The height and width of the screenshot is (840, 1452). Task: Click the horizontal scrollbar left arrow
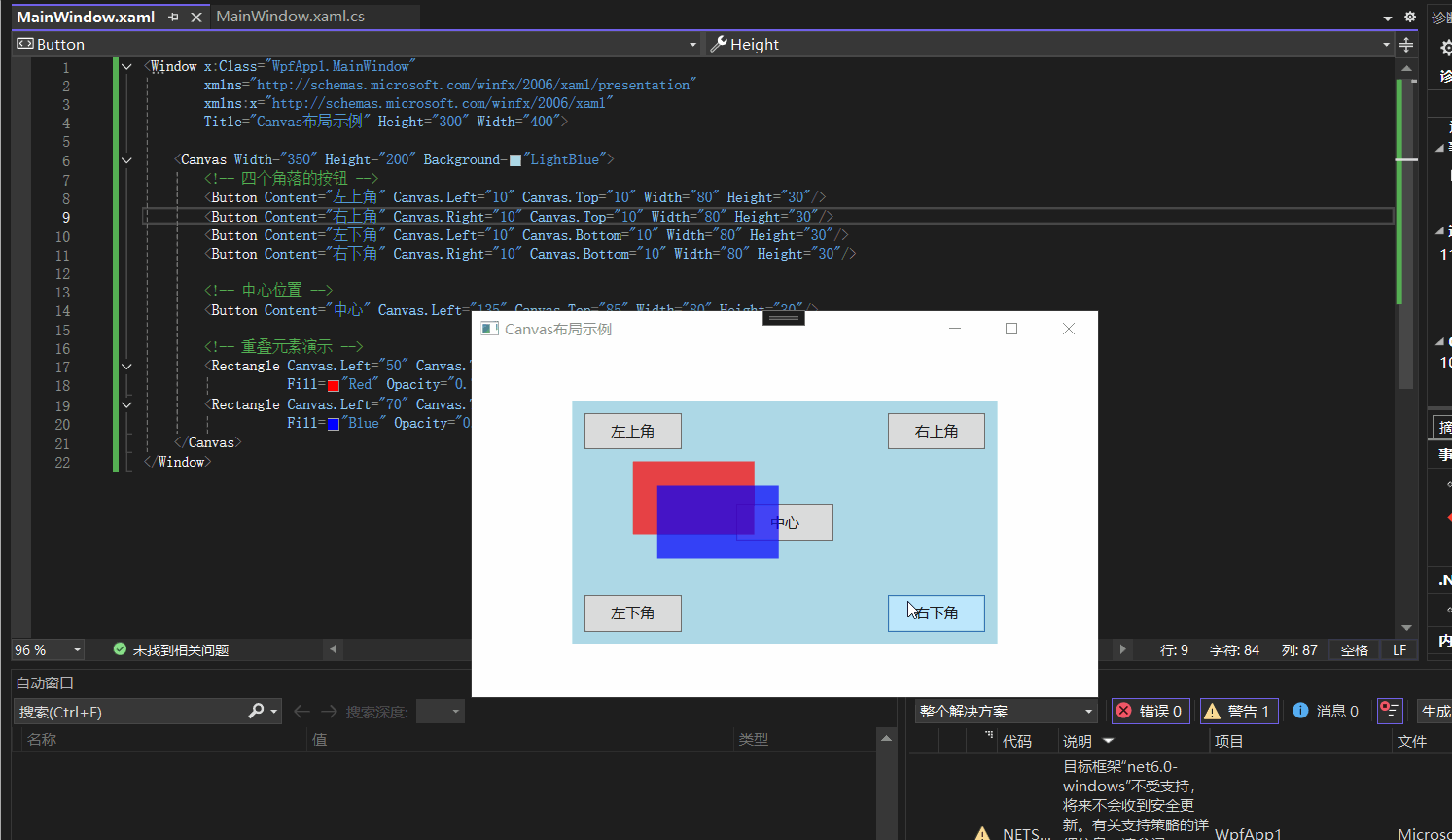pos(334,648)
